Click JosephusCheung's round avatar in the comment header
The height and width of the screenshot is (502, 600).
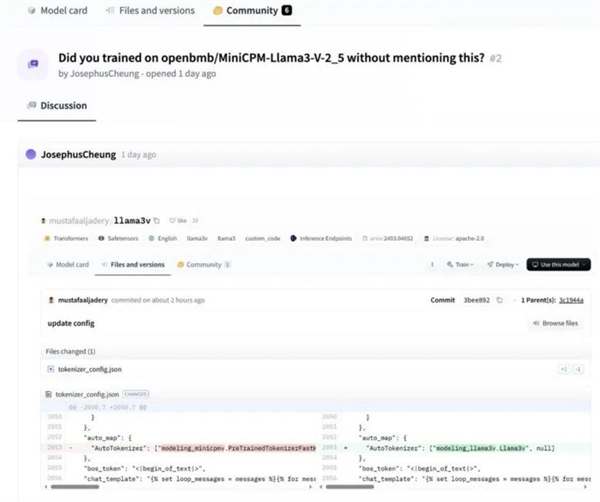(x=32, y=155)
